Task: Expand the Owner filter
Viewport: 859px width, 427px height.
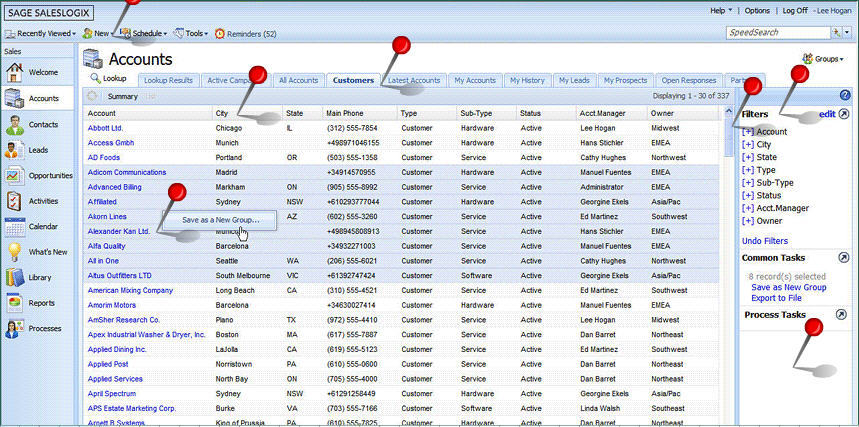Action: coord(748,221)
